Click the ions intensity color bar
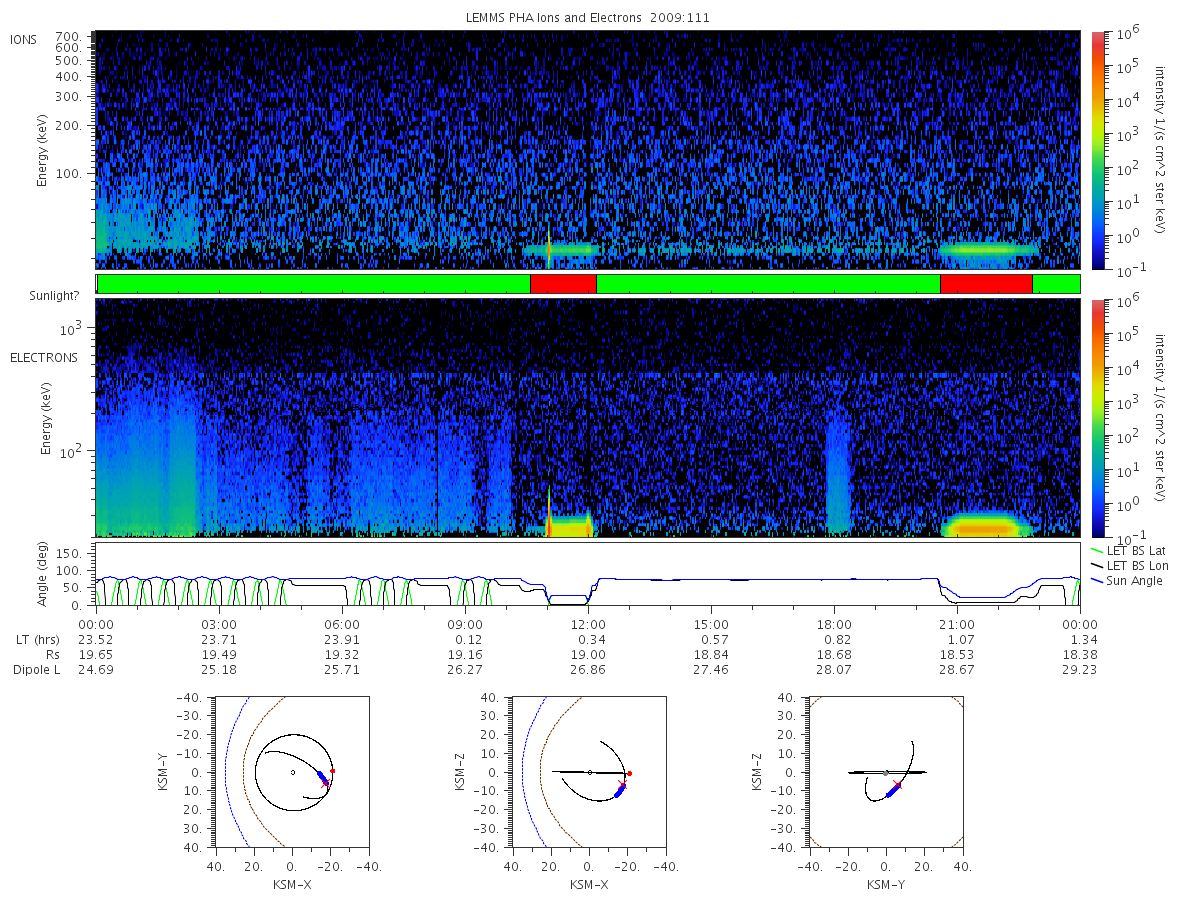 [1098, 150]
